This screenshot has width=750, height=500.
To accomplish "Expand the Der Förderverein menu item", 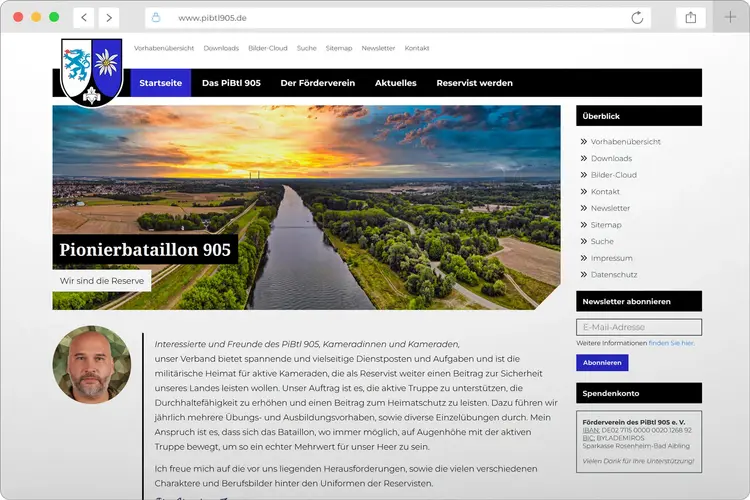I will click(x=317, y=83).
